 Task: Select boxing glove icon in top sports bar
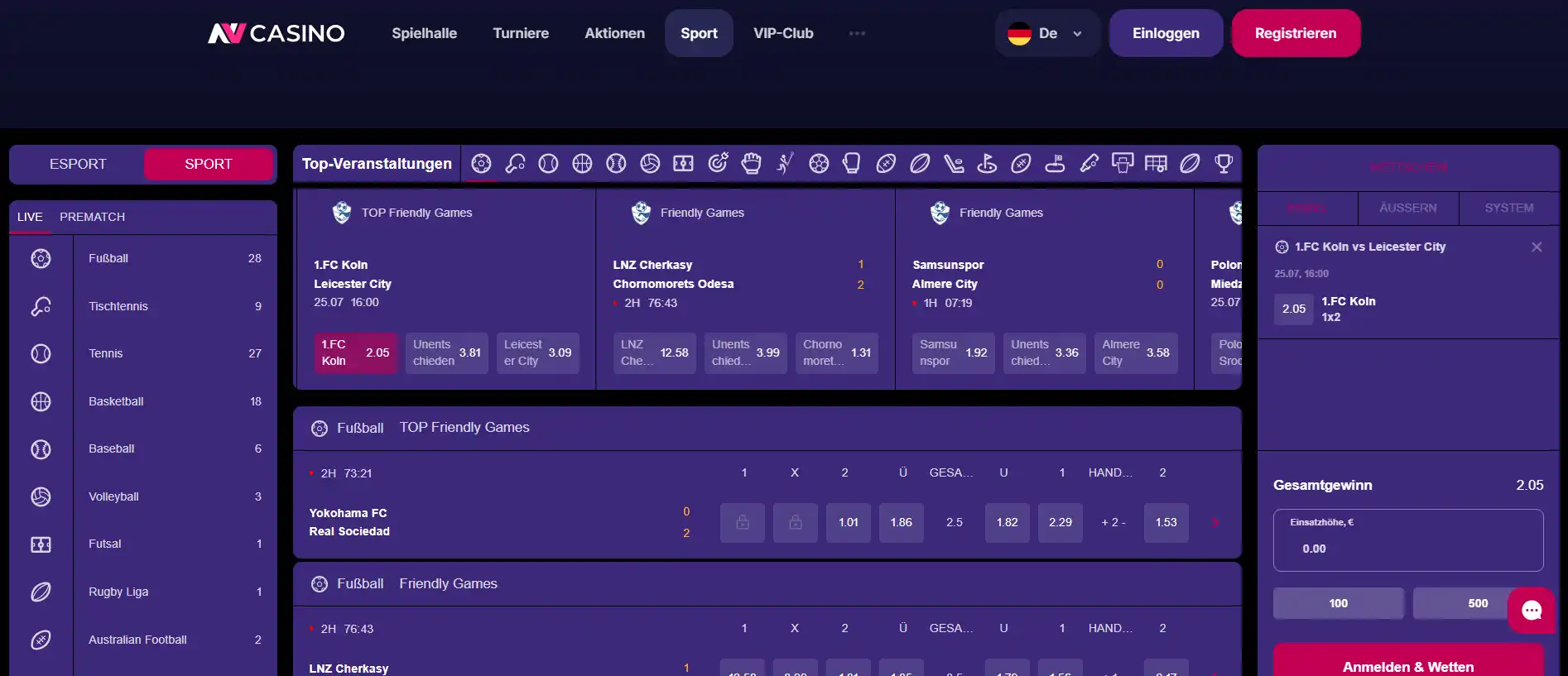point(852,163)
